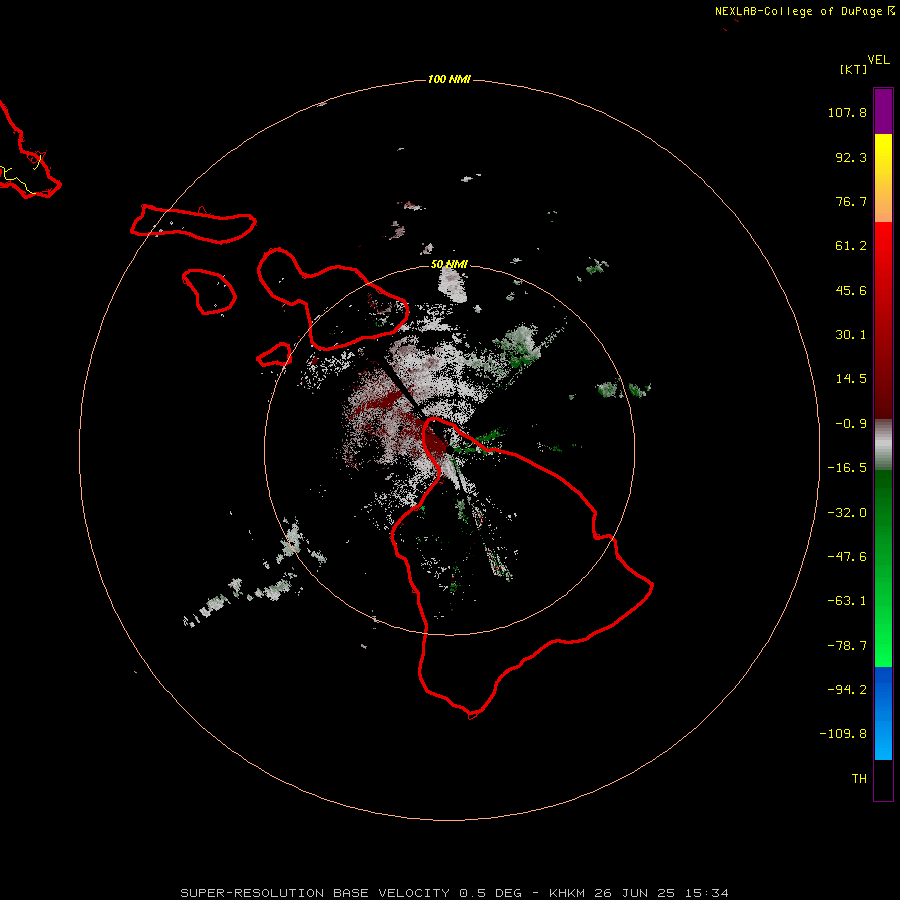
Task: Click the 61.2 legend value
Action: coord(851,246)
